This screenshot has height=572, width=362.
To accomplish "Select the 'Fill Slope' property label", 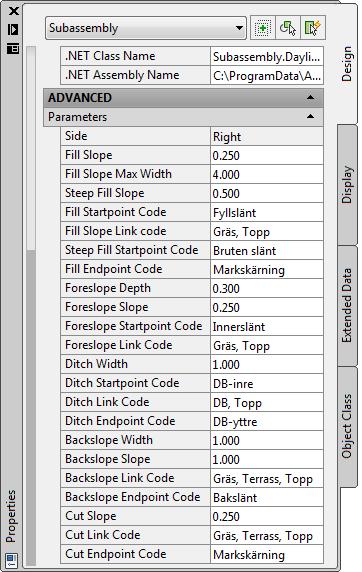I will click(x=88, y=155).
